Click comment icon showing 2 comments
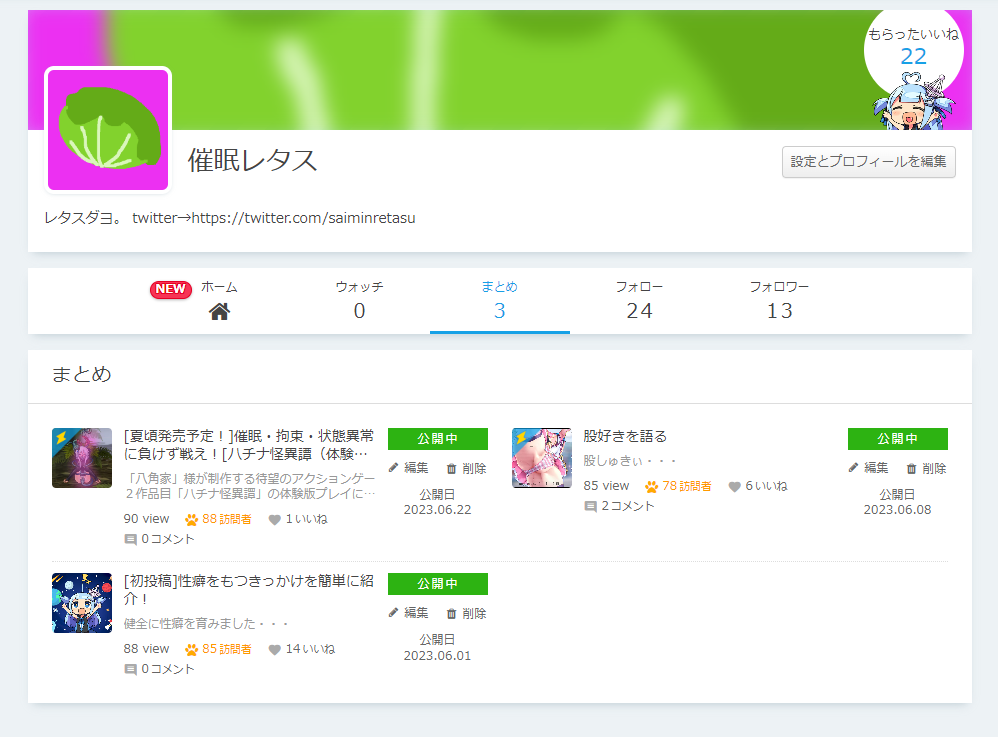This screenshot has width=998, height=737. [590, 507]
